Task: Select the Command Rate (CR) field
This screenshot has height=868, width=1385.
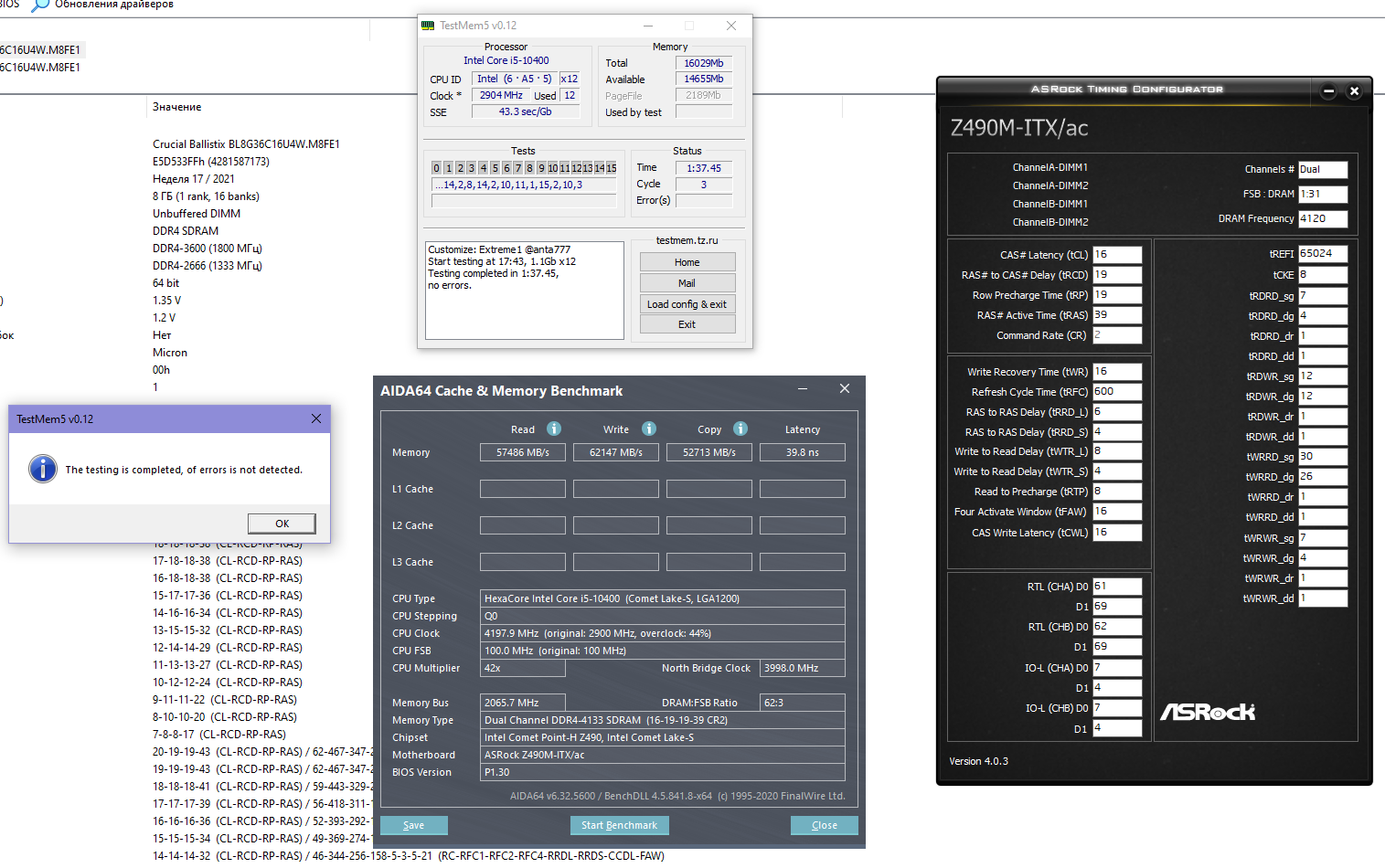Action: click(x=1117, y=335)
